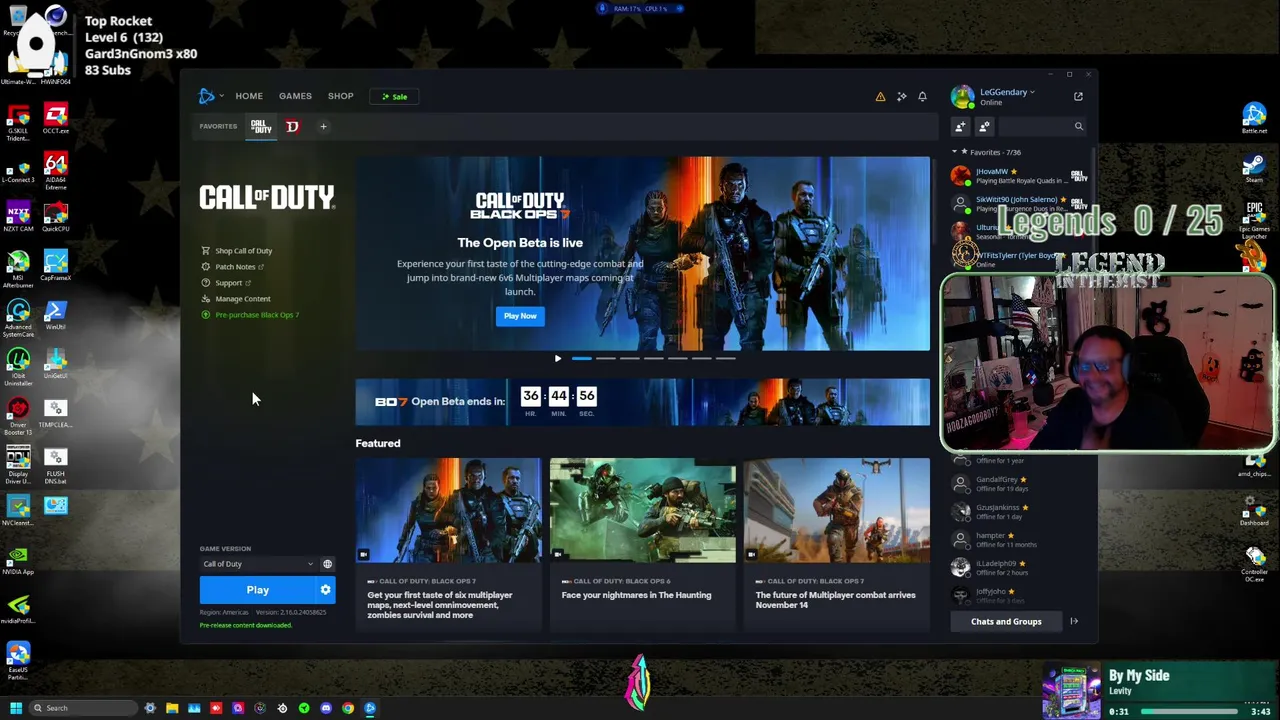The width and height of the screenshot is (1280, 720).
Task: Open Battle.net icon in taskbar
Action: [x=370, y=708]
